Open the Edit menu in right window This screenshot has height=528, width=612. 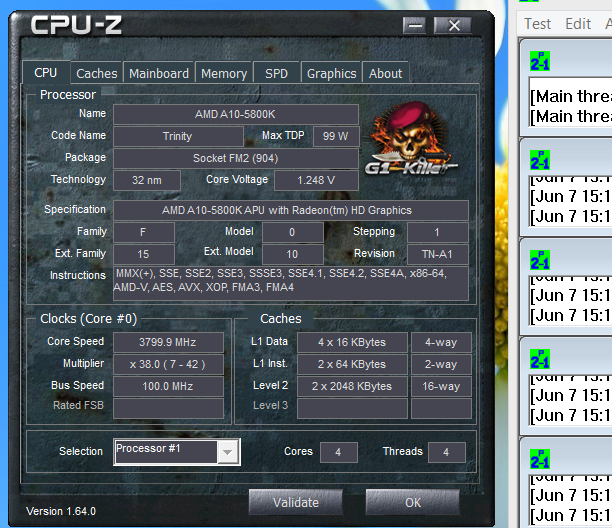coord(578,24)
